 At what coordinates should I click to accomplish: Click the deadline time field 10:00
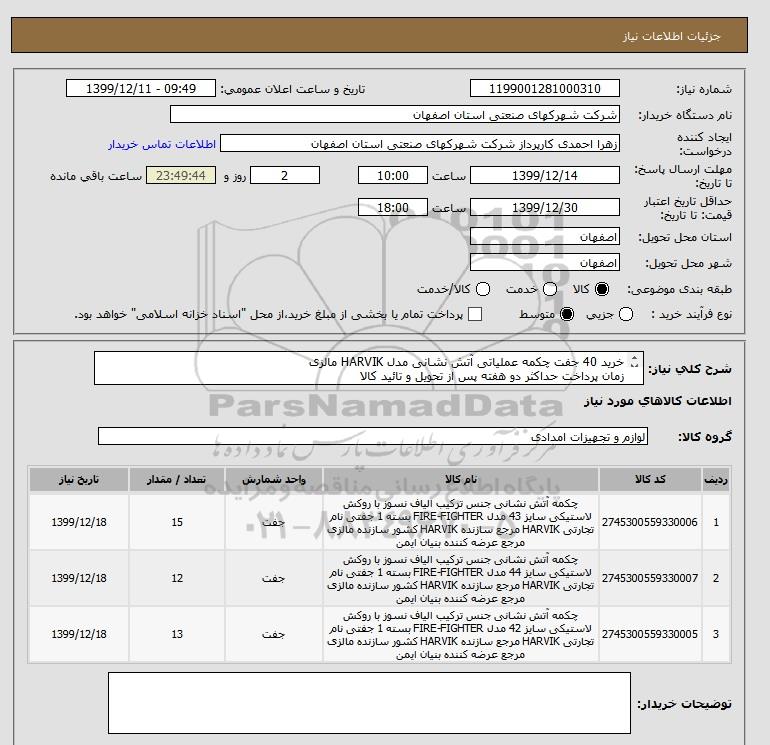pos(393,175)
